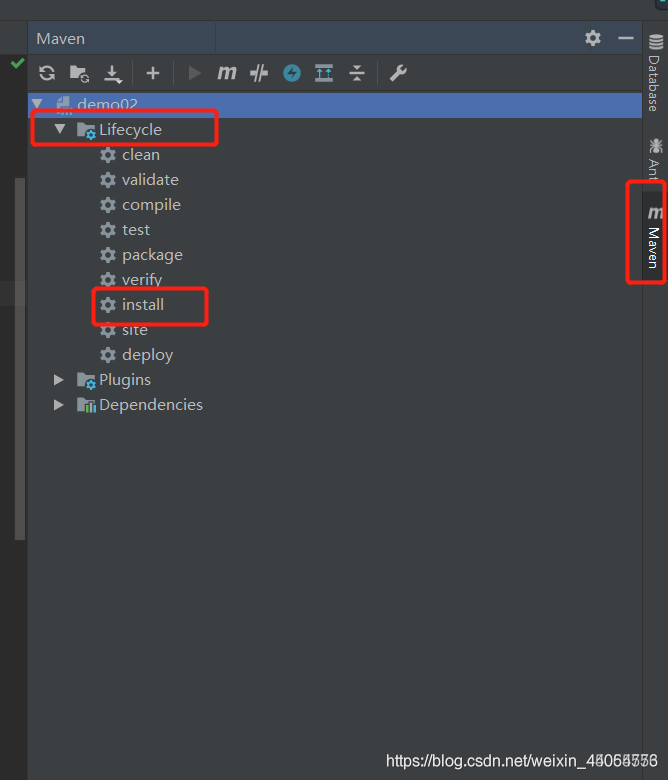The image size is (668, 780).
Task: Open Maven panel gear options
Action: pos(593,38)
